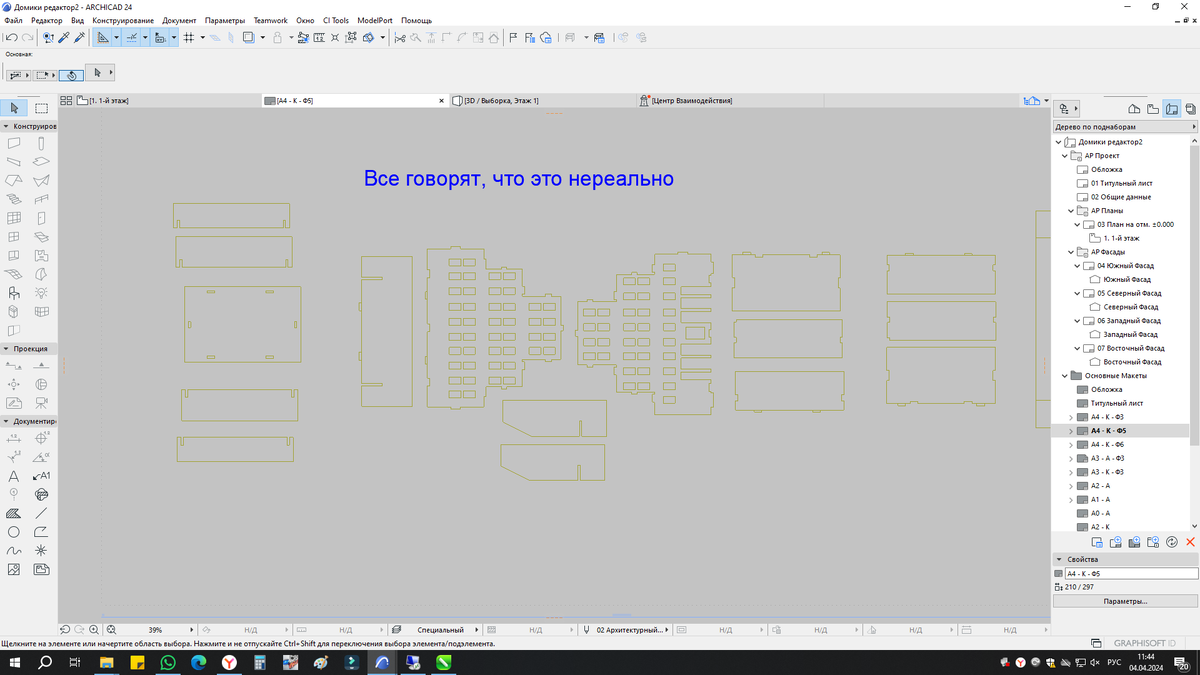
Task: Select the Camera tool
Action: 41,403
